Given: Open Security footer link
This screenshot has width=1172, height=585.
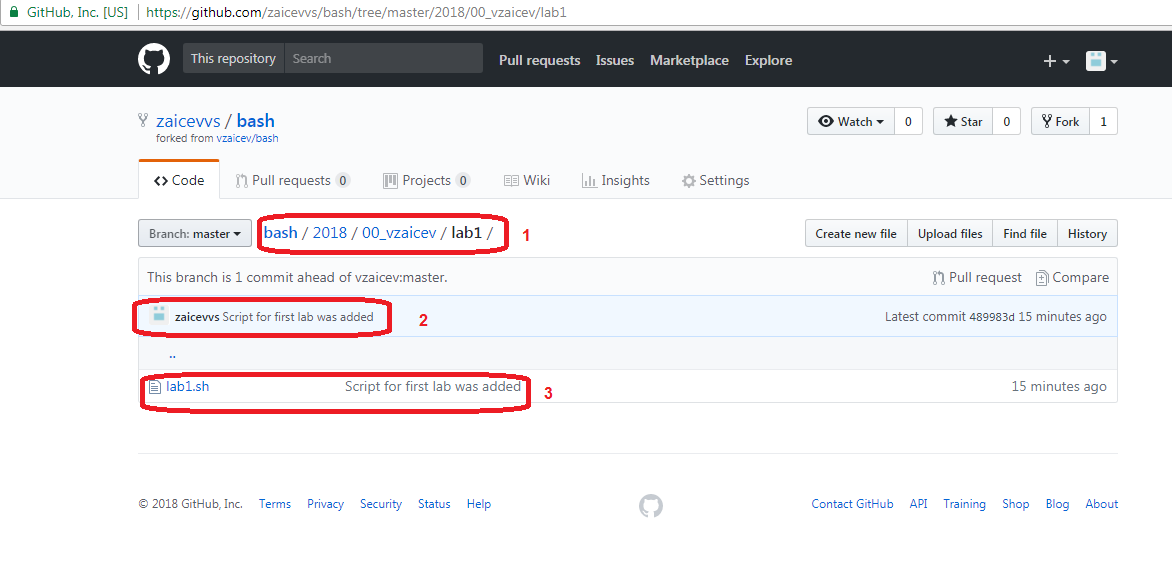Looking at the screenshot, I should coord(380,504).
